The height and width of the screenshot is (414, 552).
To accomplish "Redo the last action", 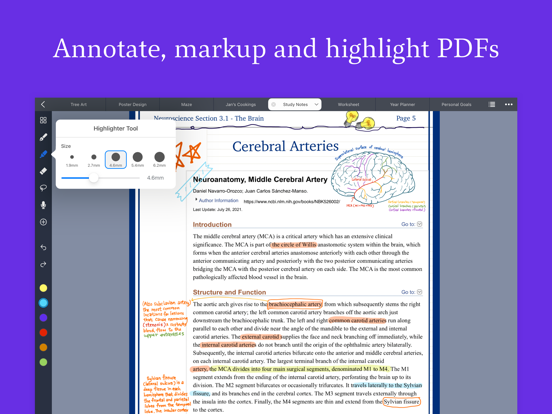I will [43, 264].
